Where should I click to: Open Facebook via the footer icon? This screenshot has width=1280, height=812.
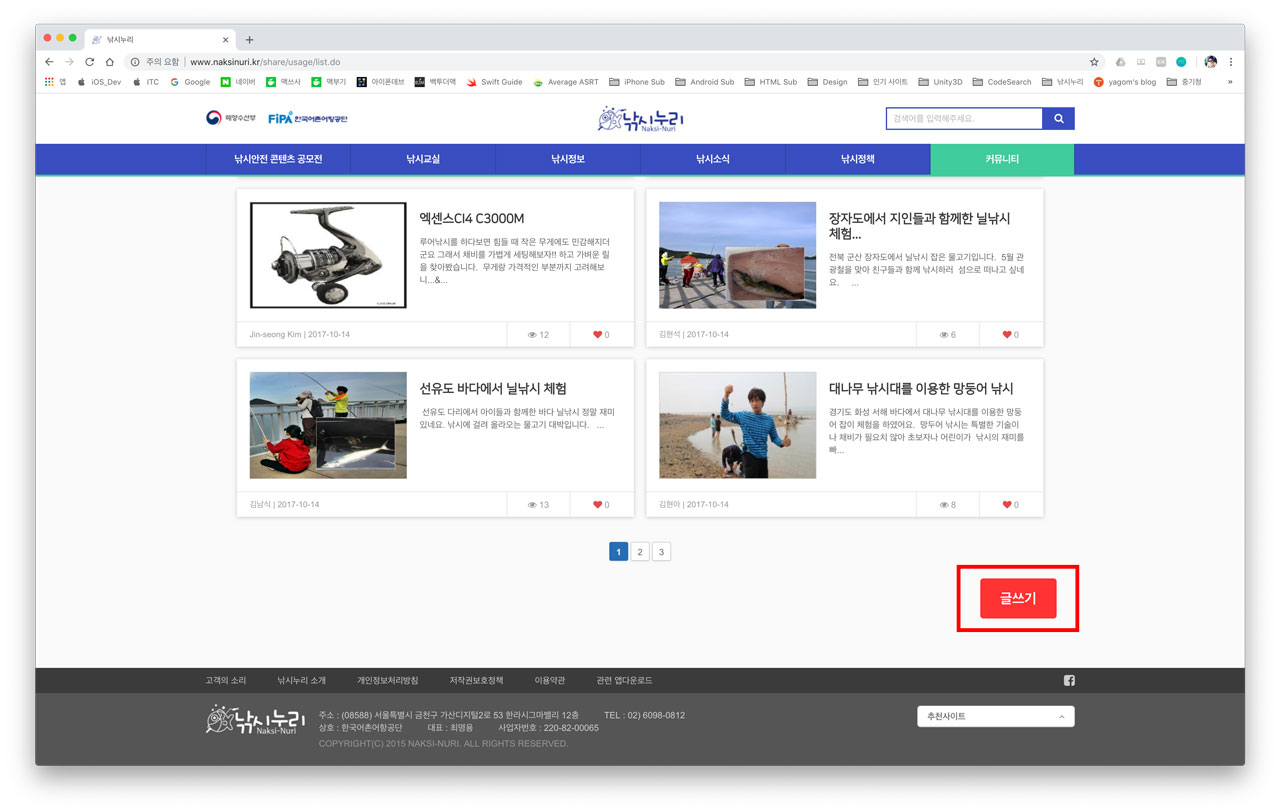[1069, 680]
